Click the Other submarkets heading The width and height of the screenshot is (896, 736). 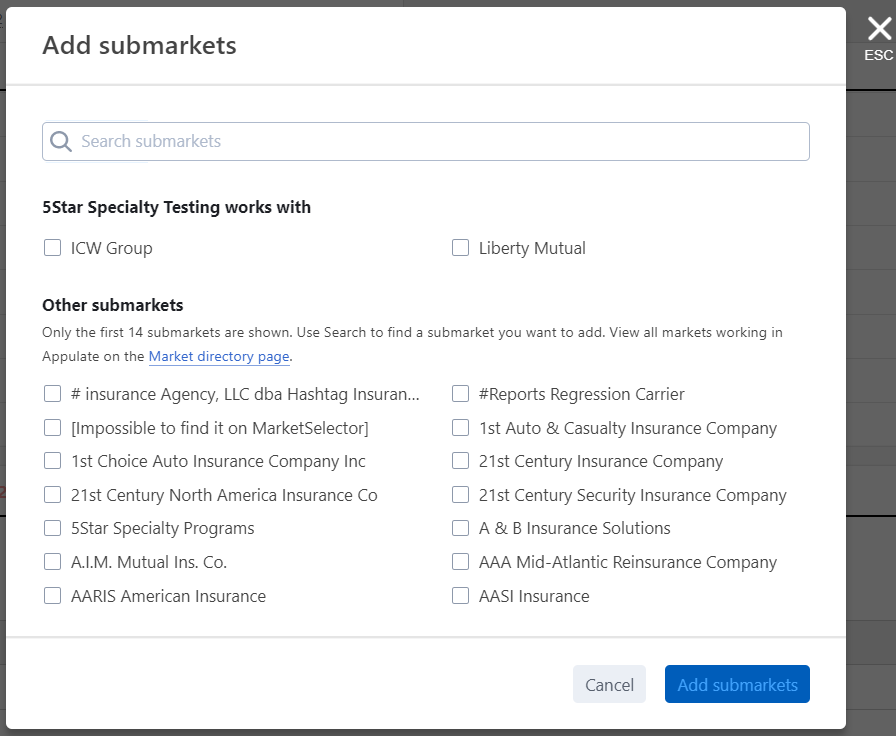113,305
